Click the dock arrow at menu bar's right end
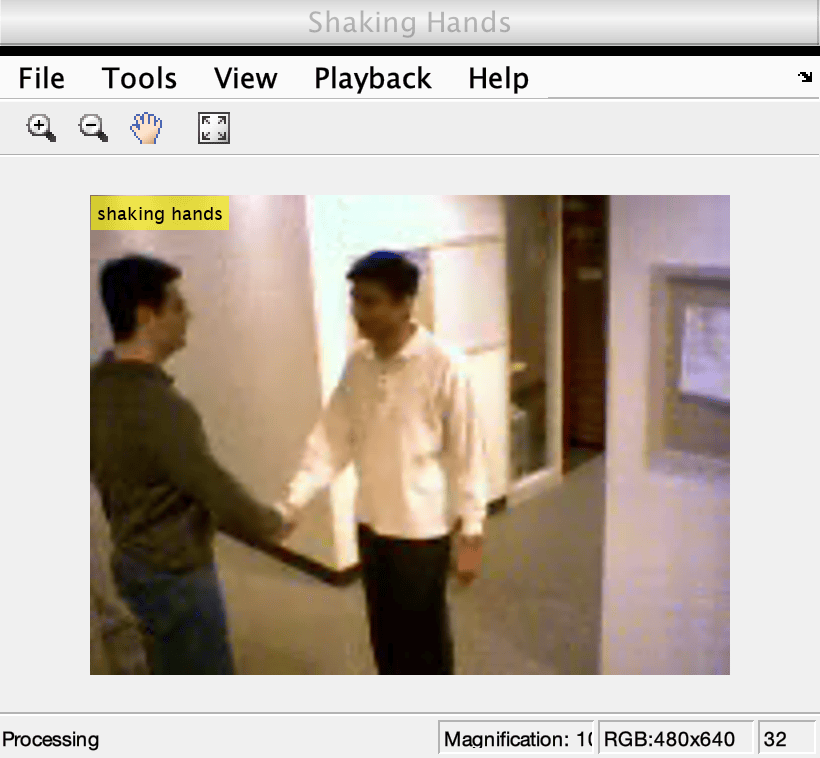 805,77
